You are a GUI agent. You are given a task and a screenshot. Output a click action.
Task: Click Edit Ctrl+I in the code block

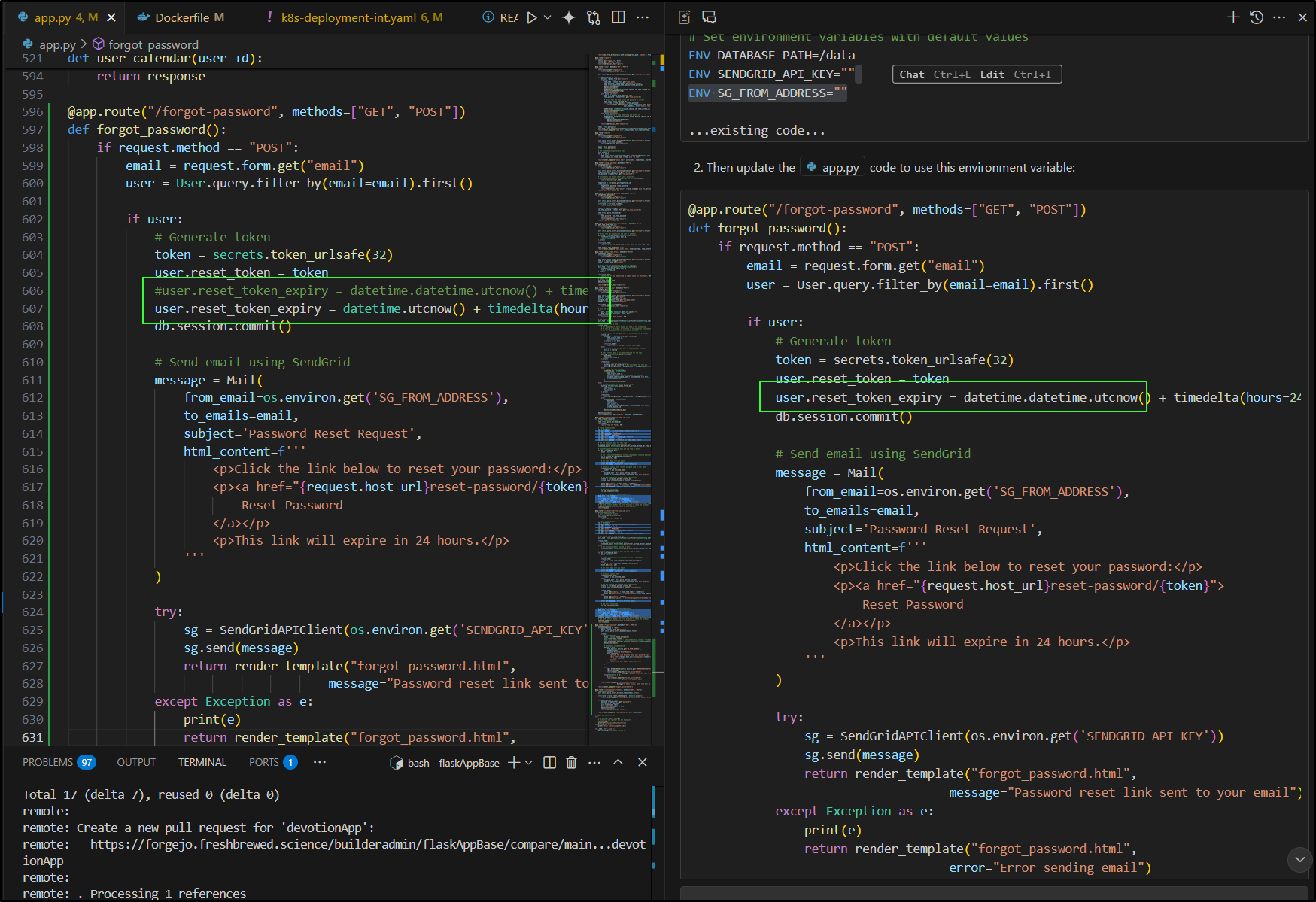point(1016,74)
